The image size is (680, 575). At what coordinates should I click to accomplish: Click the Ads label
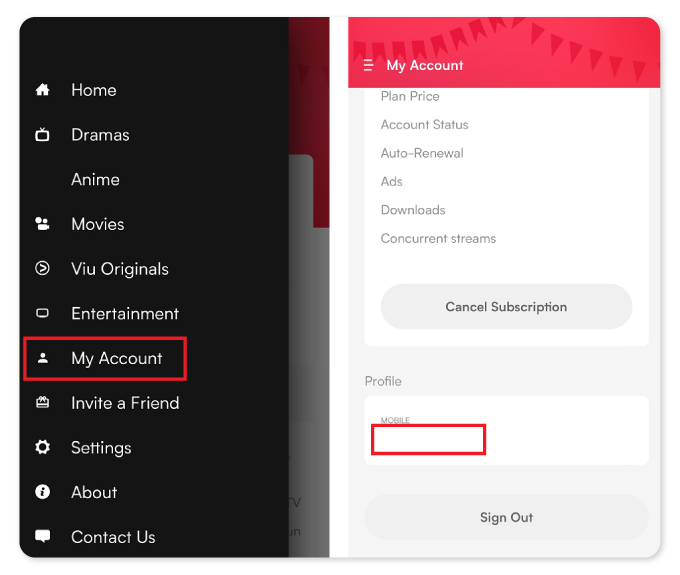coord(392,181)
